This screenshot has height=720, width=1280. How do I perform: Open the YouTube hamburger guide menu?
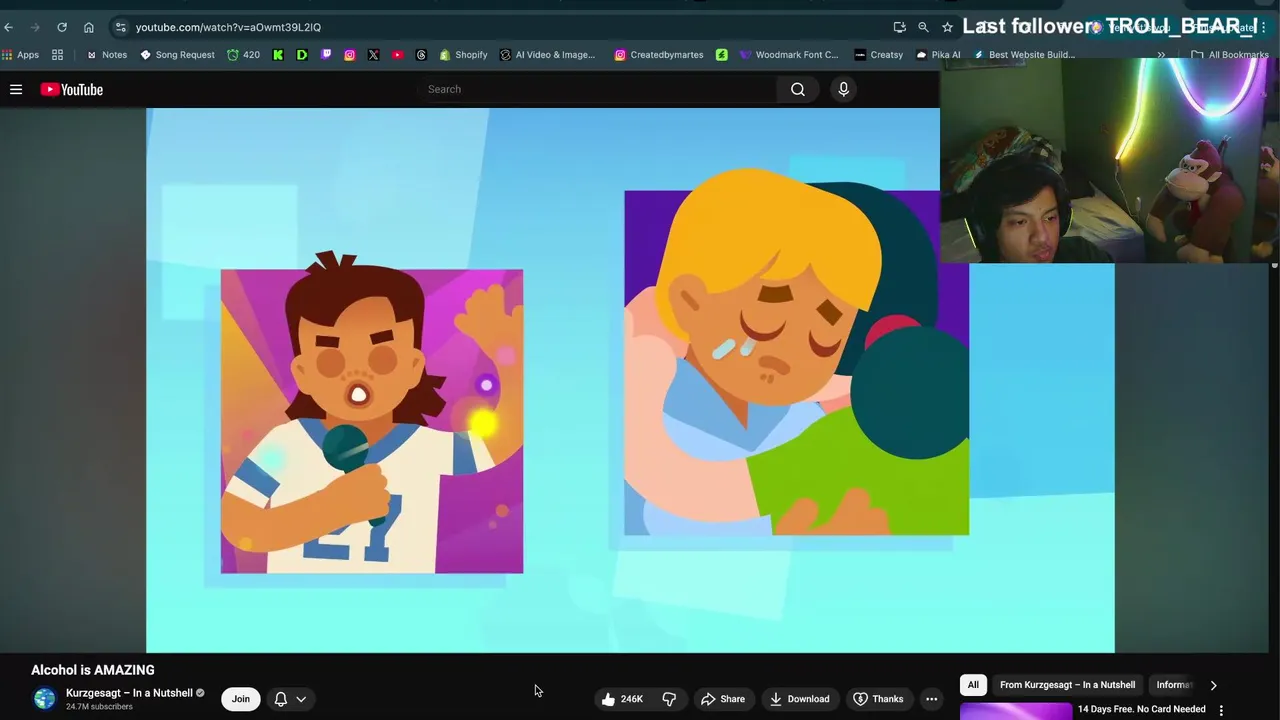point(16,90)
